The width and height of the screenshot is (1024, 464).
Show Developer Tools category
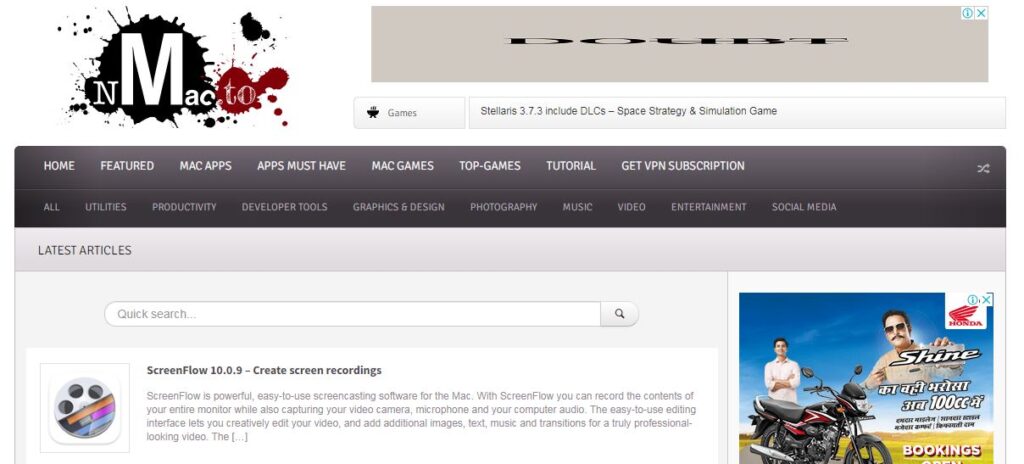[x=284, y=207]
